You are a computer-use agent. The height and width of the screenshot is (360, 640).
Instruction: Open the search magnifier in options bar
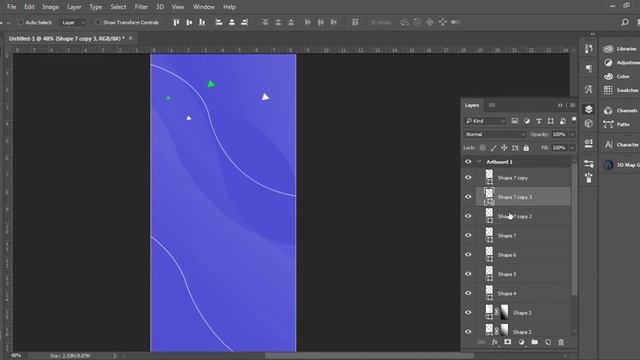[624, 22]
